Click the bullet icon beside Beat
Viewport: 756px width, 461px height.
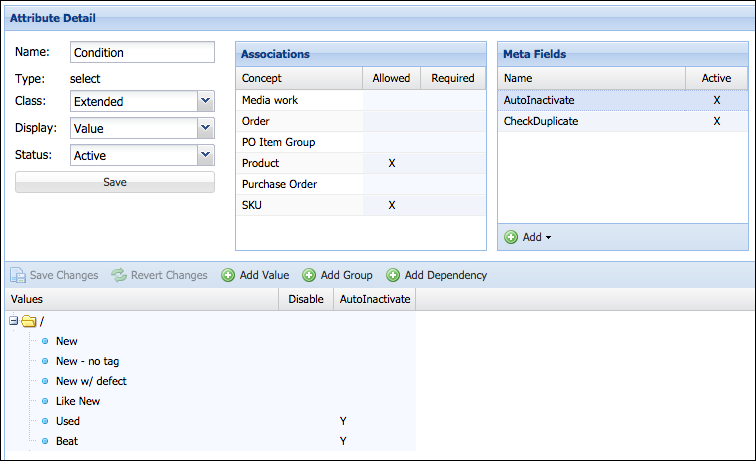click(x=45, y=441)
